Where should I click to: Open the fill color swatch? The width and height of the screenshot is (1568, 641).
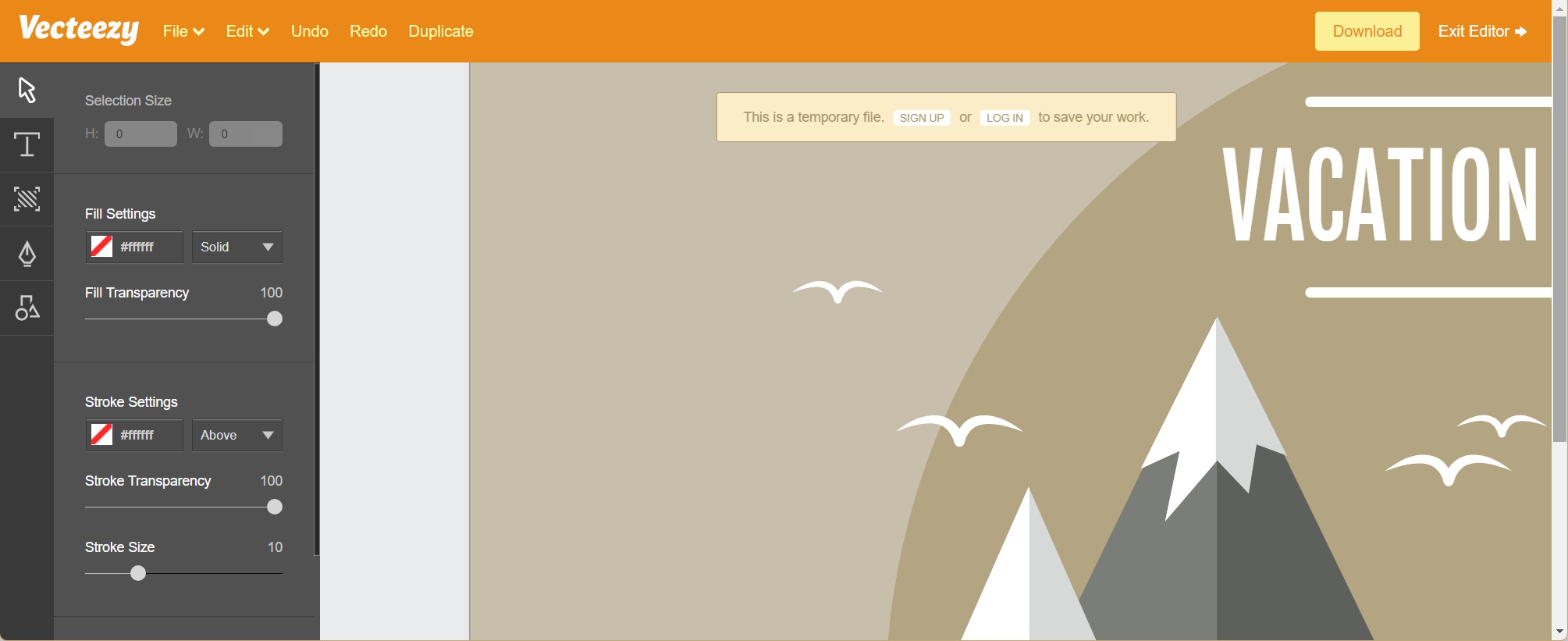[x=101, y=247]
